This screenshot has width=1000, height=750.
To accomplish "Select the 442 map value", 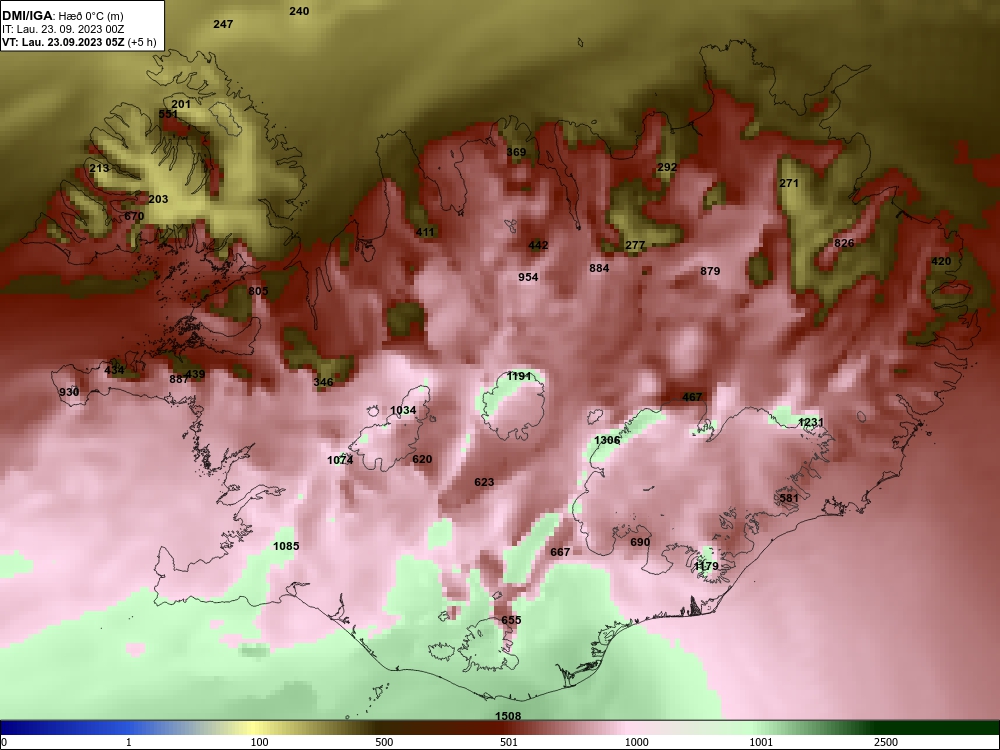I will tap(538, 245).
